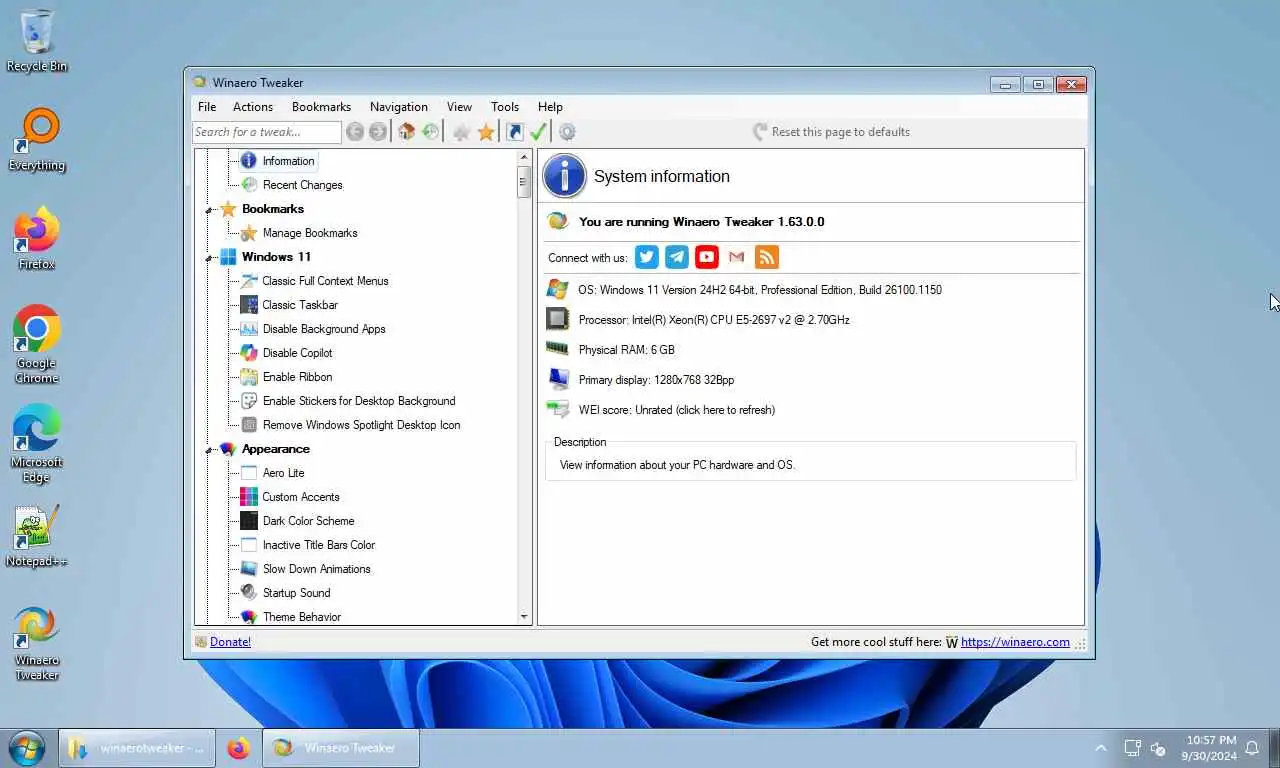The height and width of the screenshot is (768, 1280).
Task: Select Classic Full Context Menus
Action: pyautogui.click(x=325, y=281)
